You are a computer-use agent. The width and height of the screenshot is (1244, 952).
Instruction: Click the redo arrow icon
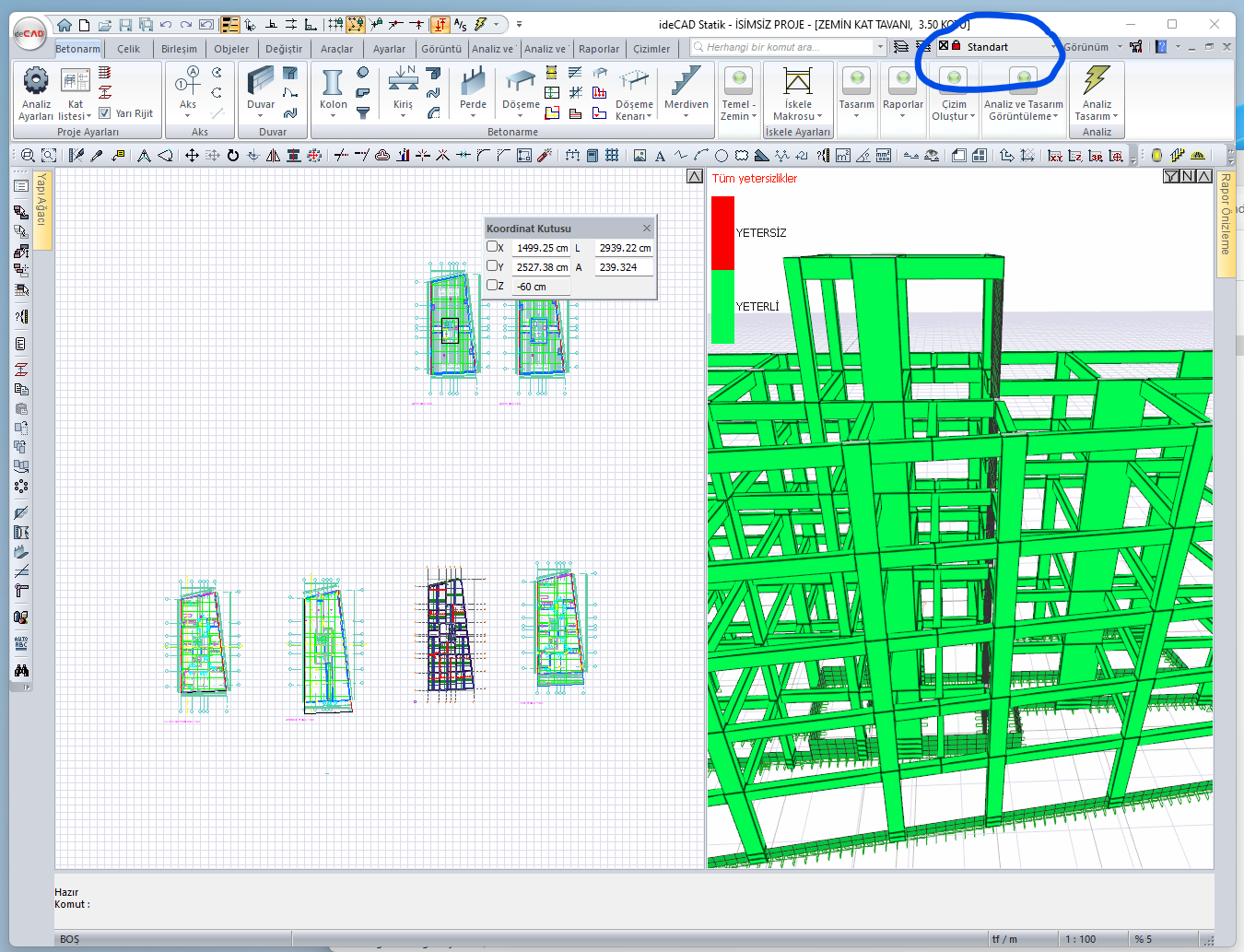pyautogui.click(x=186, y=25)
